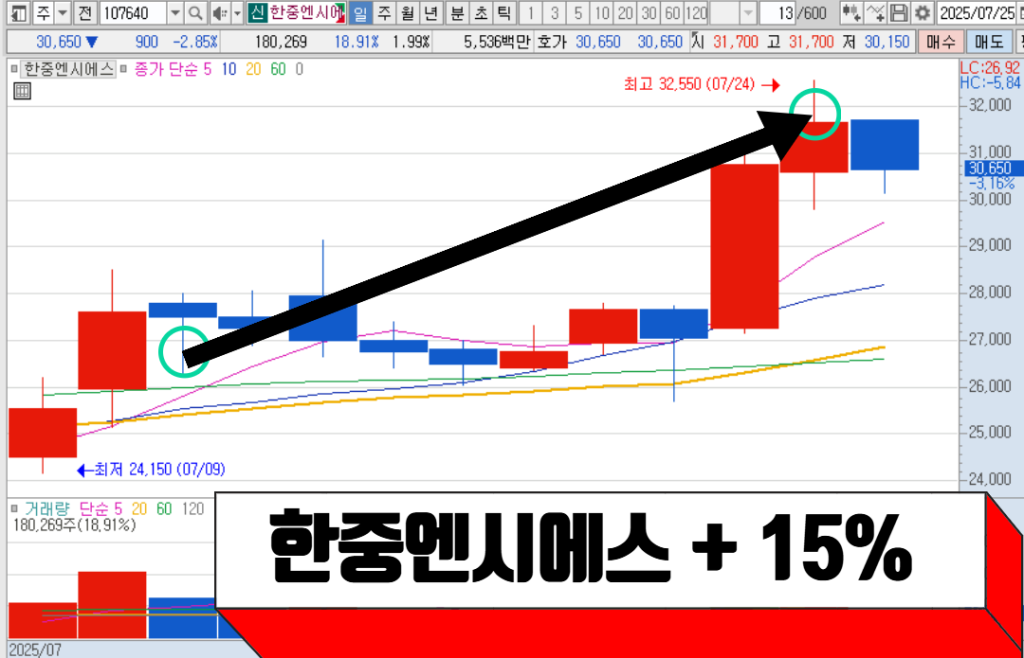
Task: Choose the 3 interval button
Action: click(554, 12)
